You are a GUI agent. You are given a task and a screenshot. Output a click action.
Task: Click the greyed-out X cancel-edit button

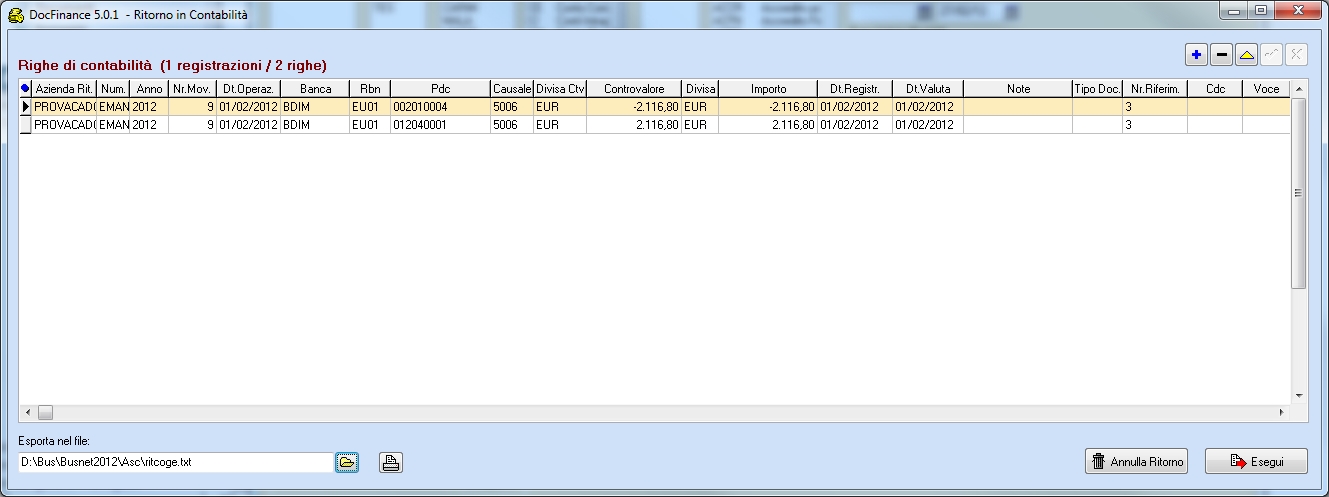pyautogui.click(x=1296, y=55)
